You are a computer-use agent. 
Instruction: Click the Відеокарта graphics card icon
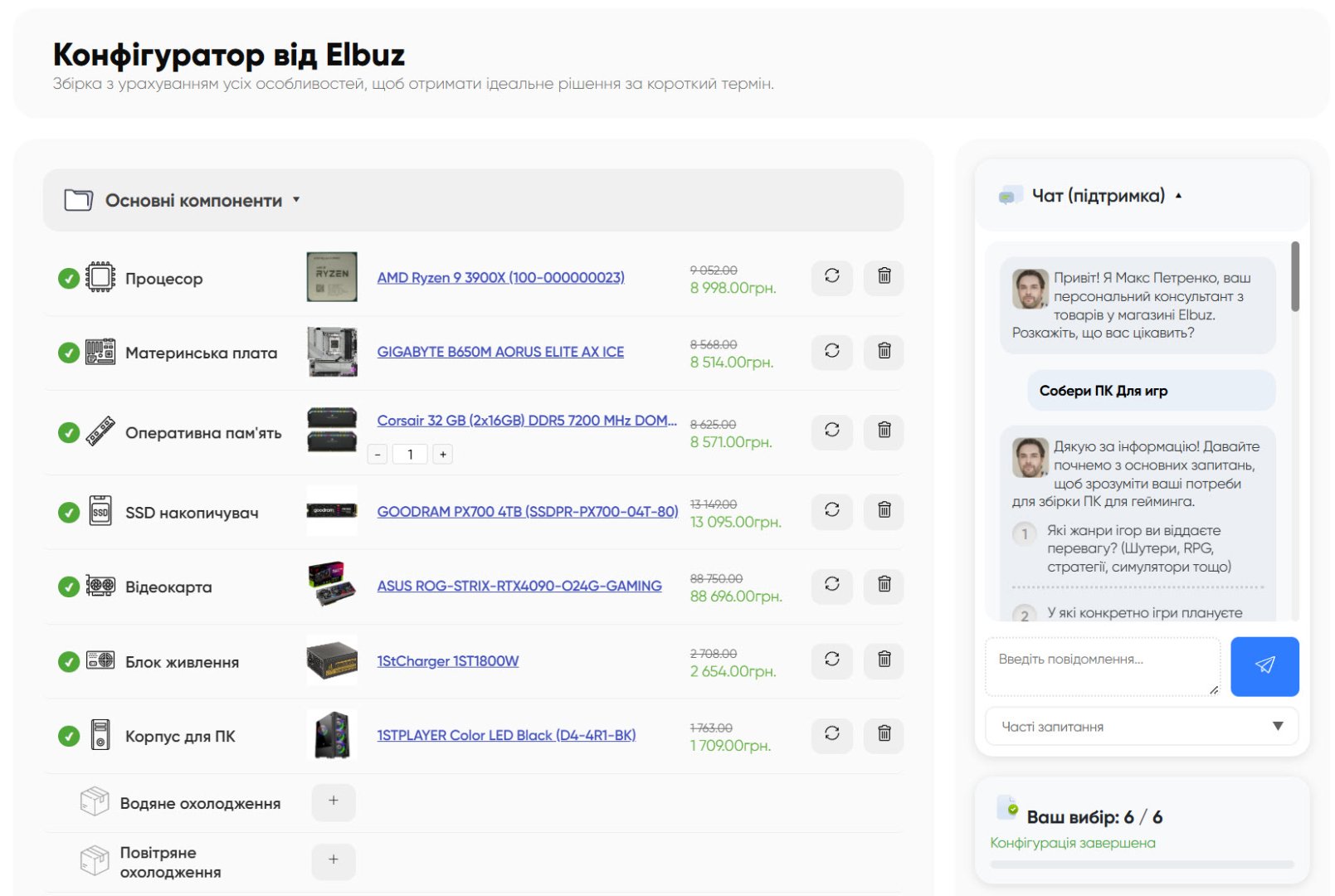point(100,586)
